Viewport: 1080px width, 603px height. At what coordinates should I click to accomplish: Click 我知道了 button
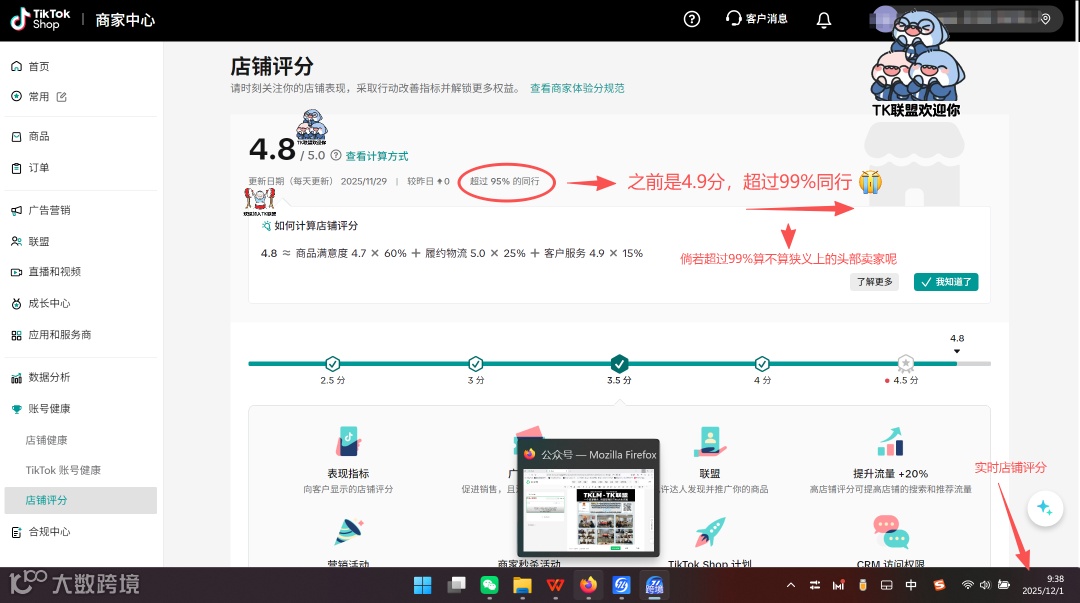(x=946, y=282)
